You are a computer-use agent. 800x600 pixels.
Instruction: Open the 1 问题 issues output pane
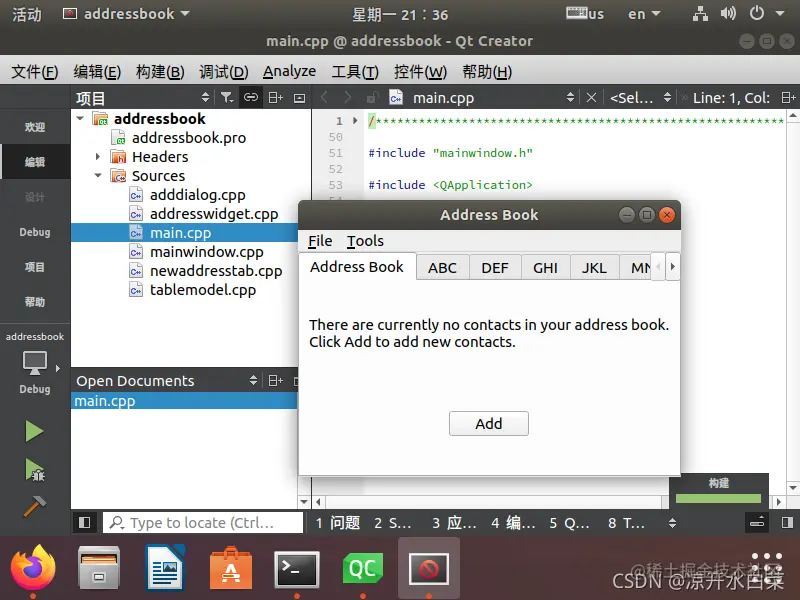point(337,522)
